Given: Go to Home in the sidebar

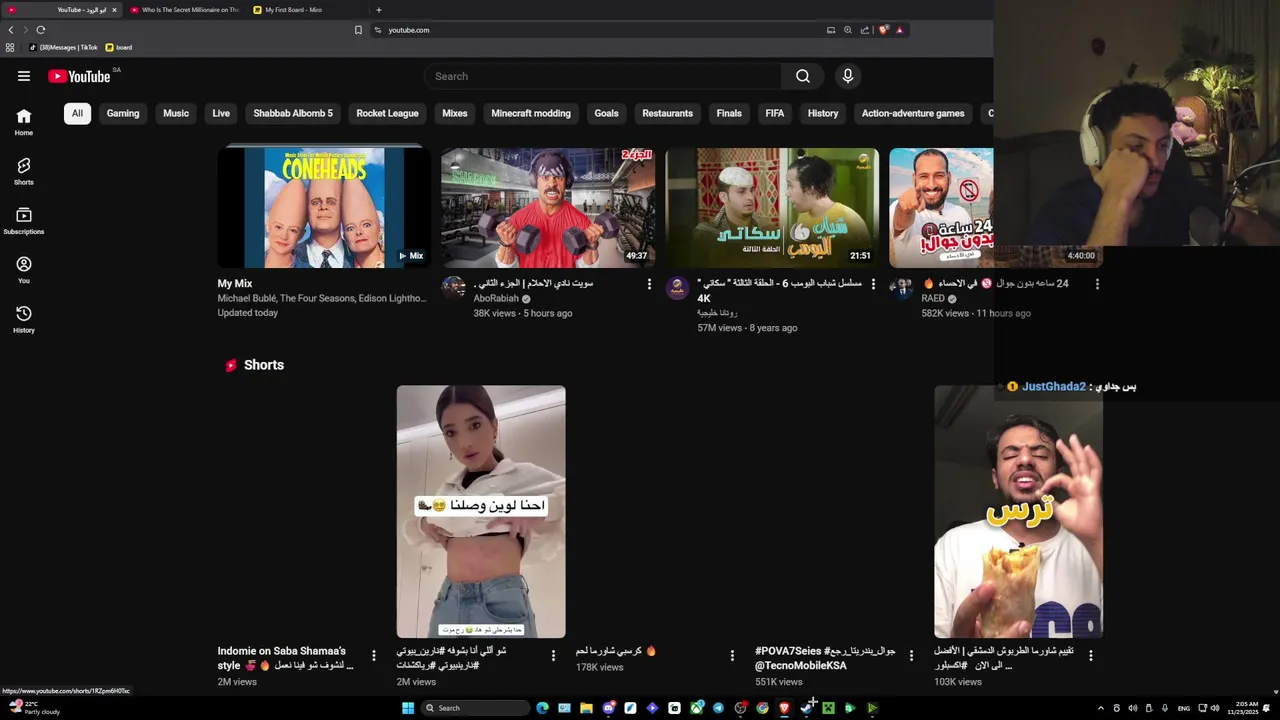Looking at the screenshot, I should pos(24,122).
